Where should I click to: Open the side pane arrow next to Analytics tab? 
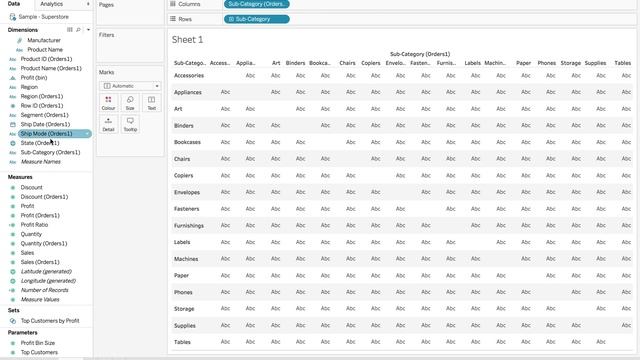coord(88,4)
